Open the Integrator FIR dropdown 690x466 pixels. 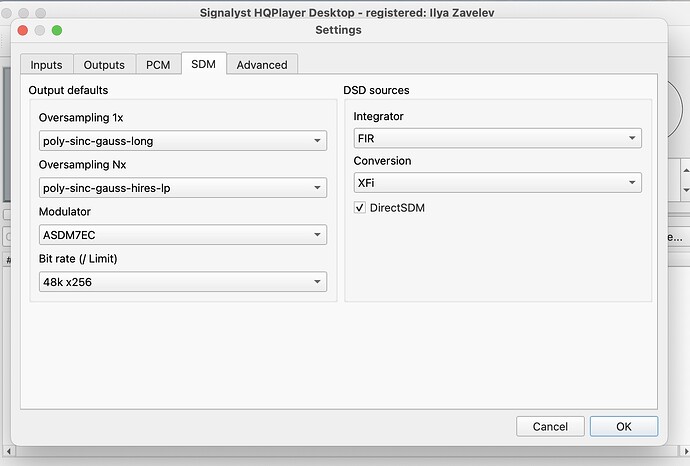498,138
